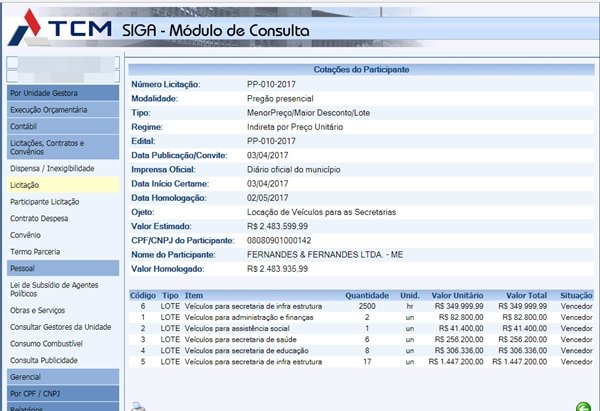Select the highlighted Licitação menu item
This screenshot has height=411, width=600.
(x=25, y=185)
